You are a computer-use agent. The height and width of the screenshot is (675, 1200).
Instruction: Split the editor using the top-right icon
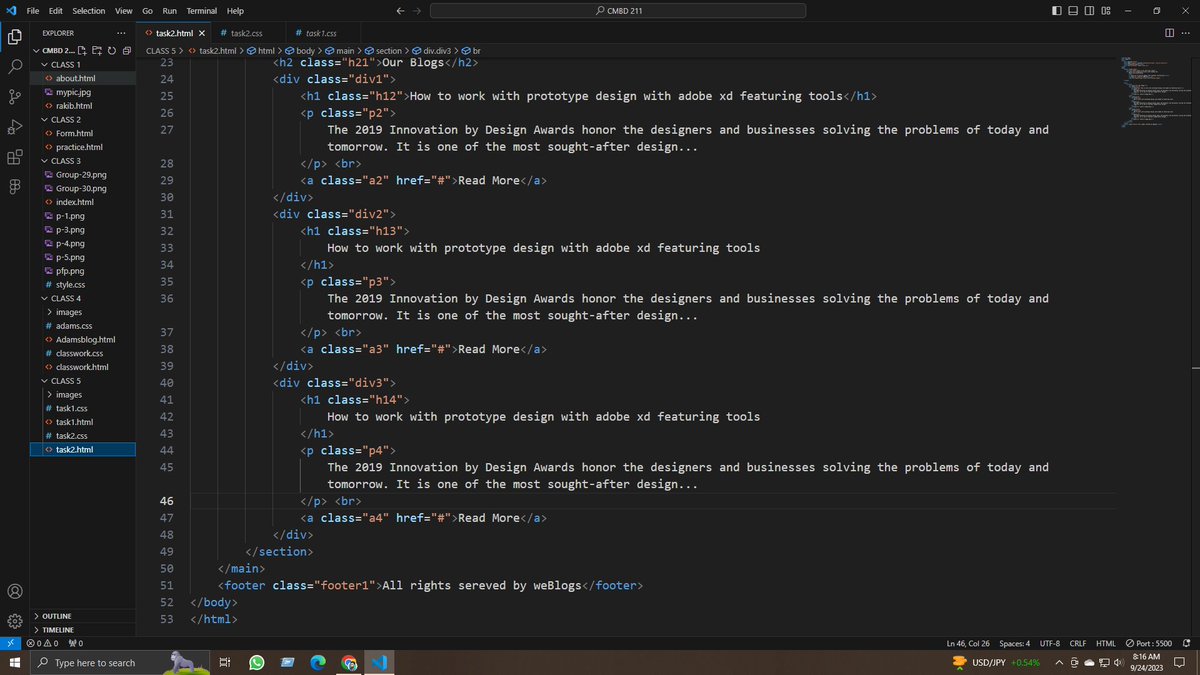(1169, 32)
